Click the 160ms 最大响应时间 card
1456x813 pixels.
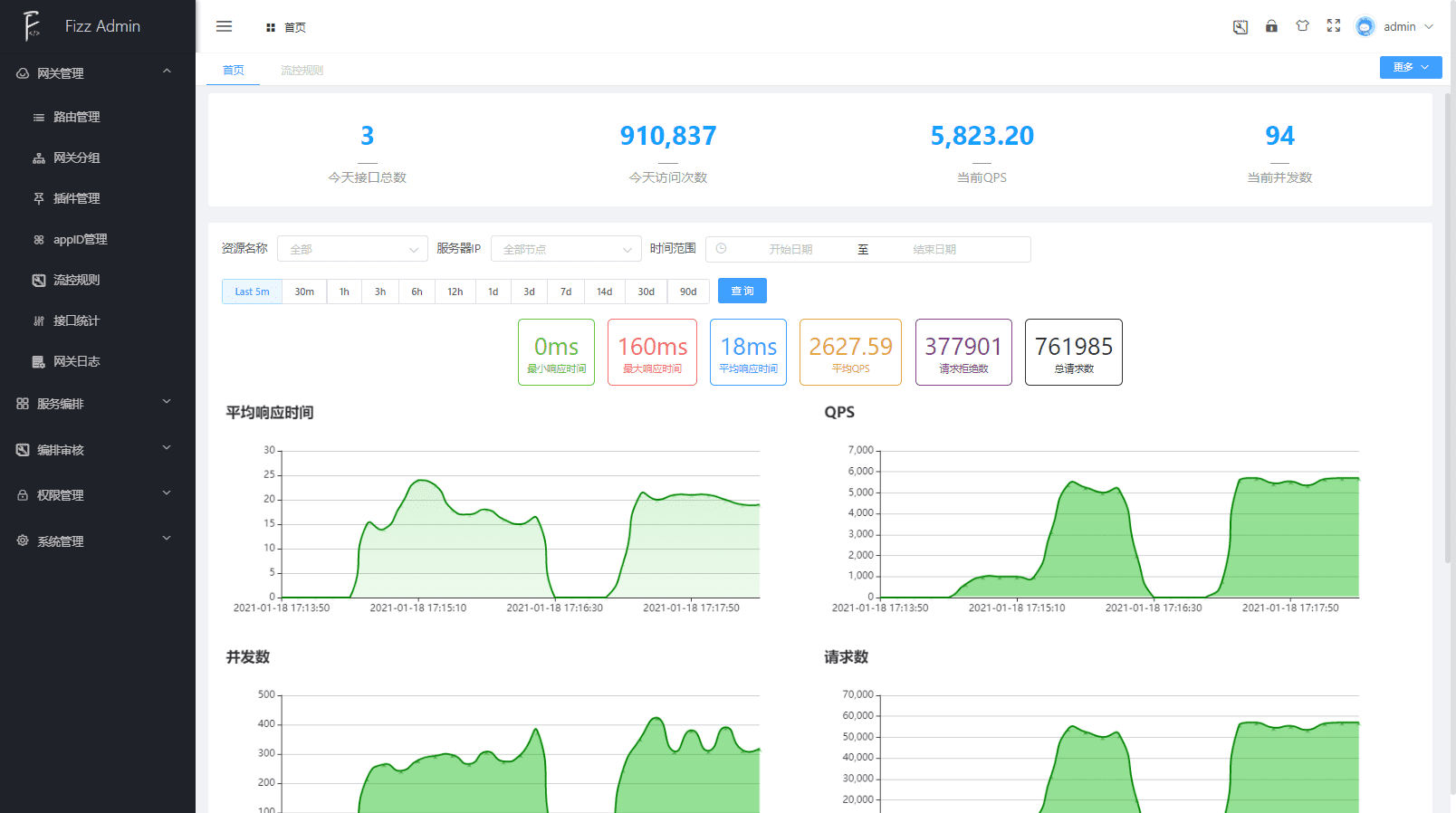(x=652, y=352)
